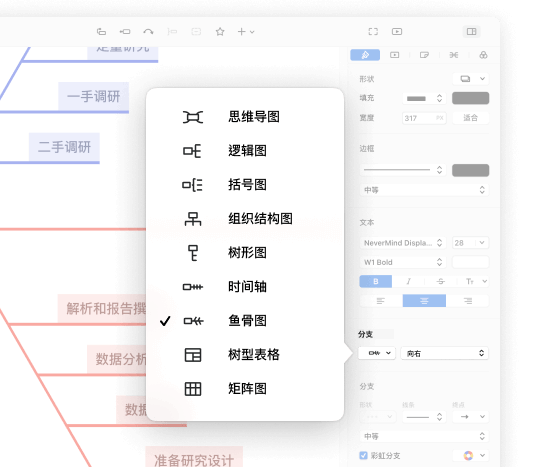Select 一手调研 topic
This screenshot has height=469, width=540.
point(93,96)
